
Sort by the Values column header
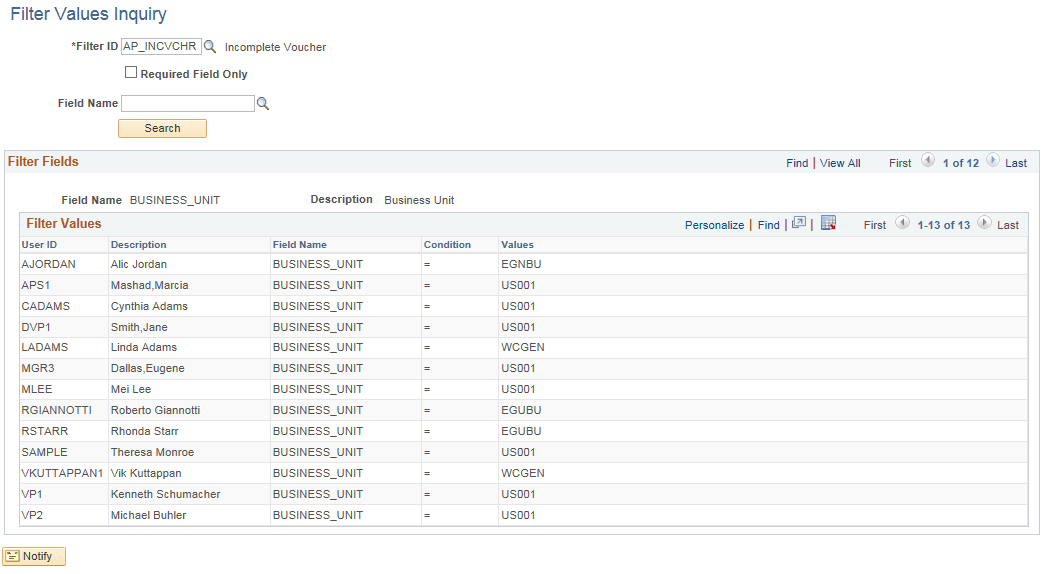tap(517, 245)
